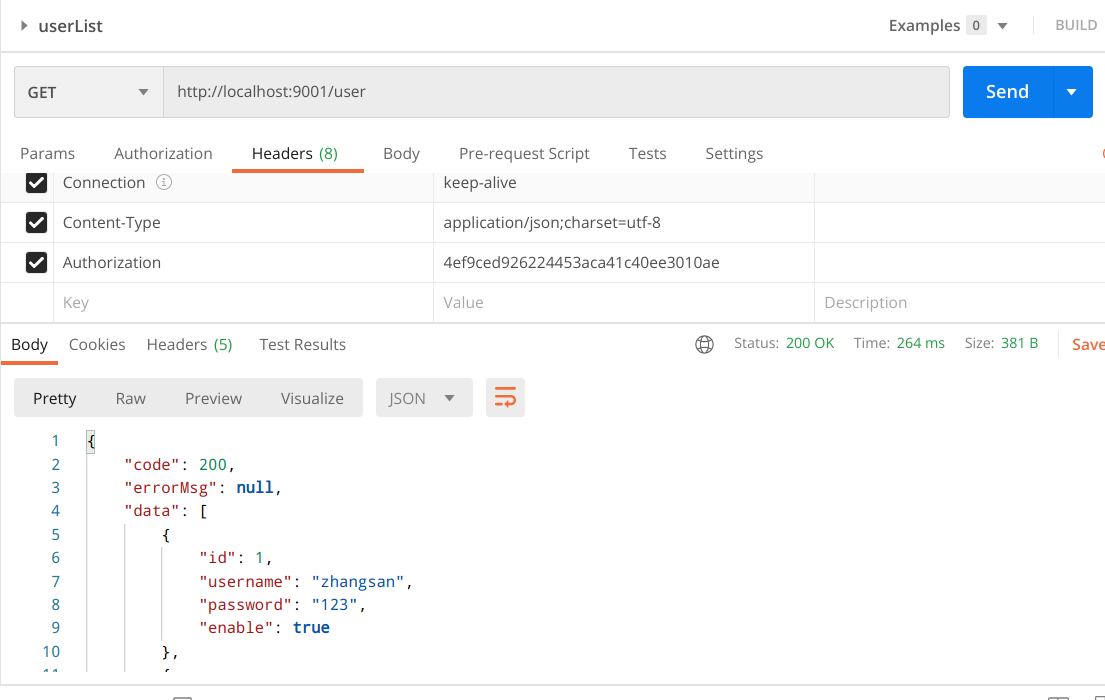Click the request URL input field
This screenshot has width=1105, height=700.
[x=555, y=92]
